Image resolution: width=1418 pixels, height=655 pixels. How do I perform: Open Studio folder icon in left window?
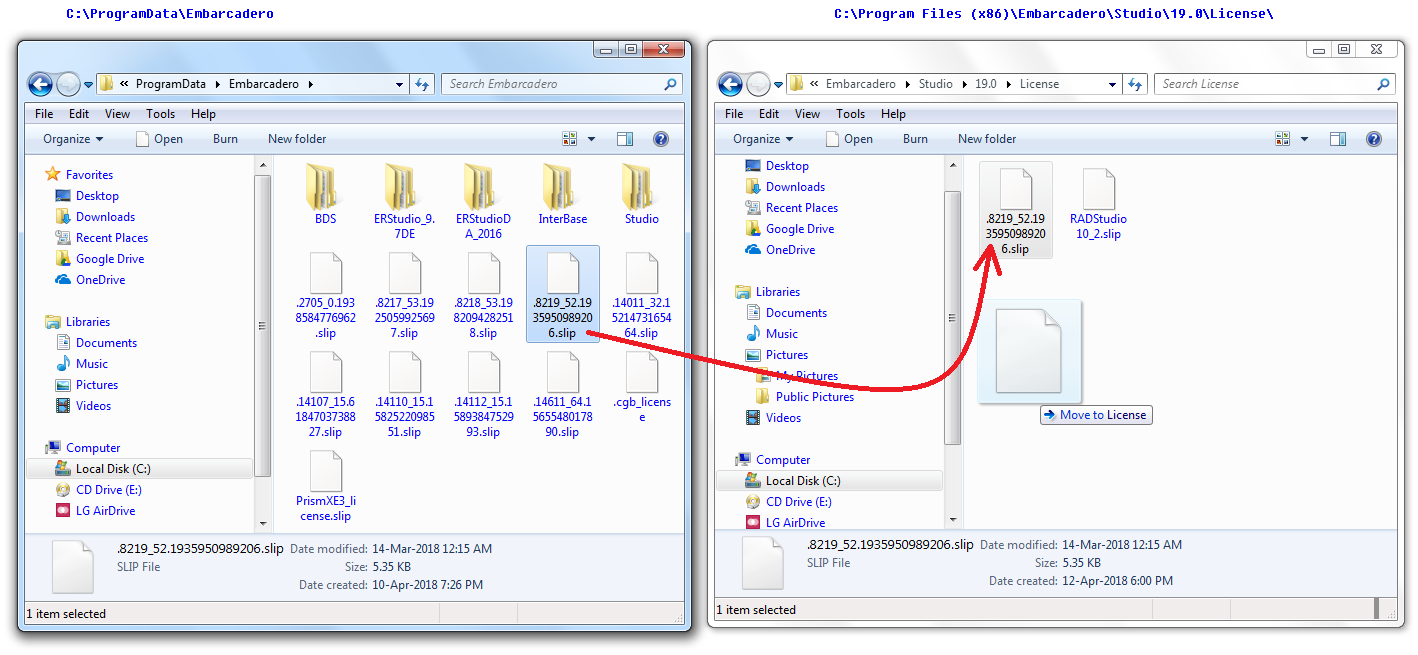click(x=641, y=187)
